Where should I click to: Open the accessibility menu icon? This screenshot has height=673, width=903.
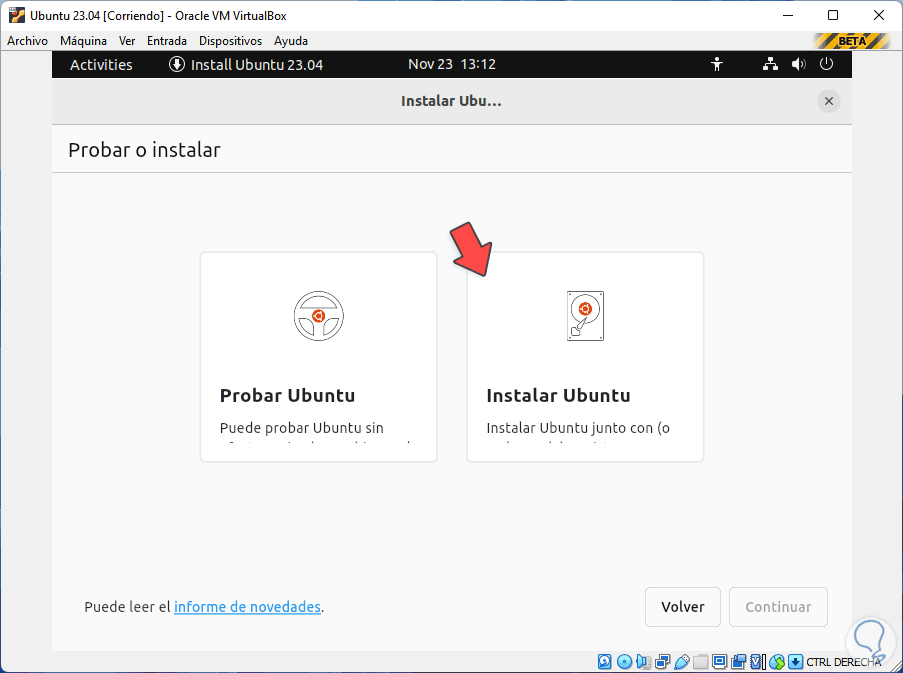point(717,64)
